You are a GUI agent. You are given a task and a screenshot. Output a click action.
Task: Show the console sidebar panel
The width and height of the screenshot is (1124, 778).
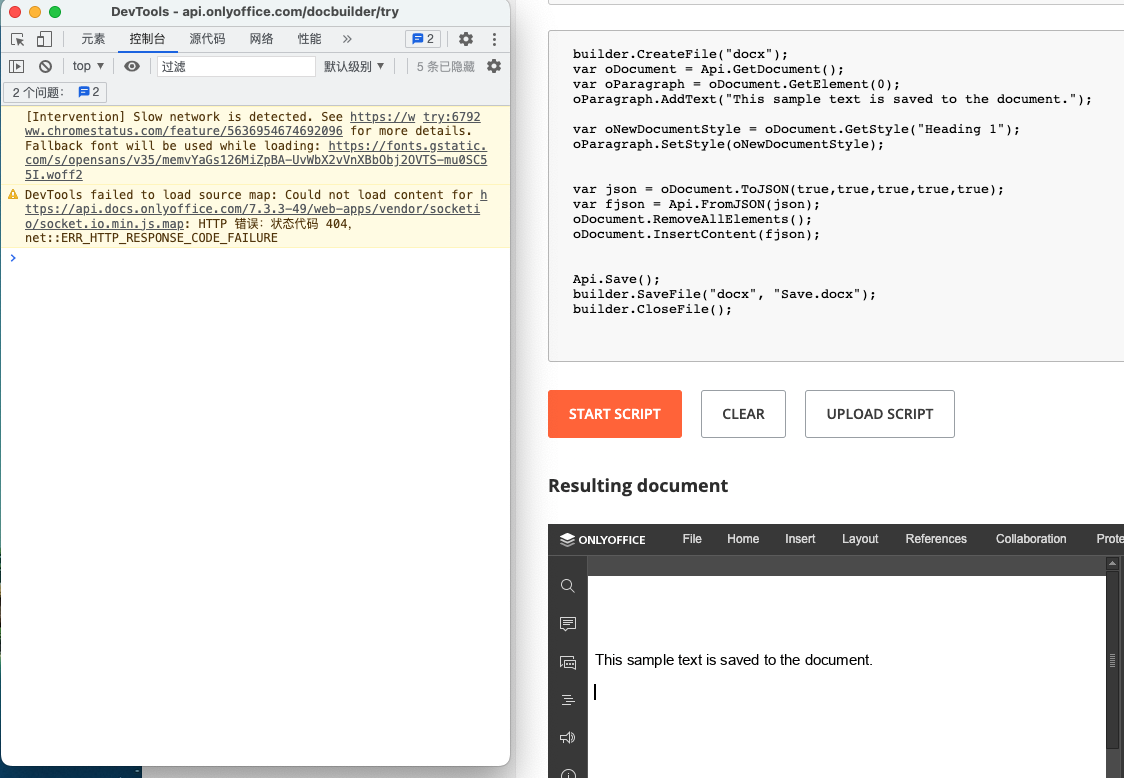point(16,67)
